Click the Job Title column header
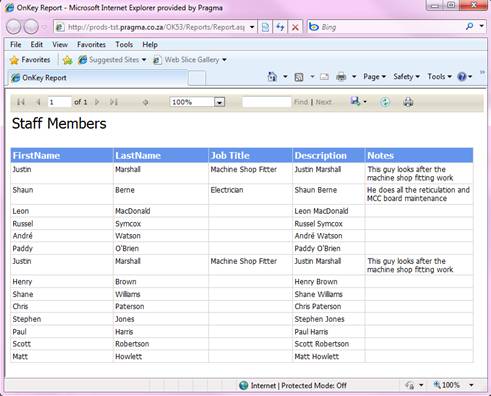Screen dimensions: 491x396 pyautogui.click(x=250, y=155)
